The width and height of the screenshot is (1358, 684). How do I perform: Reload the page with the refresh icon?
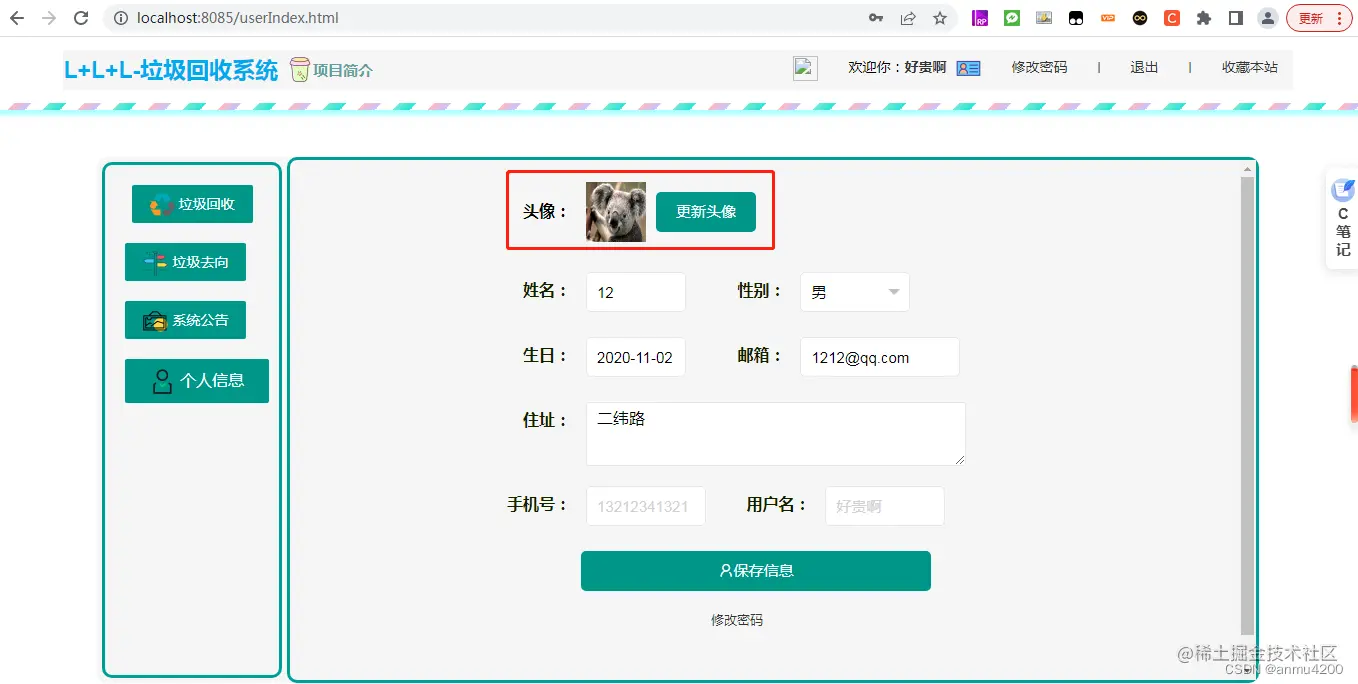(81, 18)
